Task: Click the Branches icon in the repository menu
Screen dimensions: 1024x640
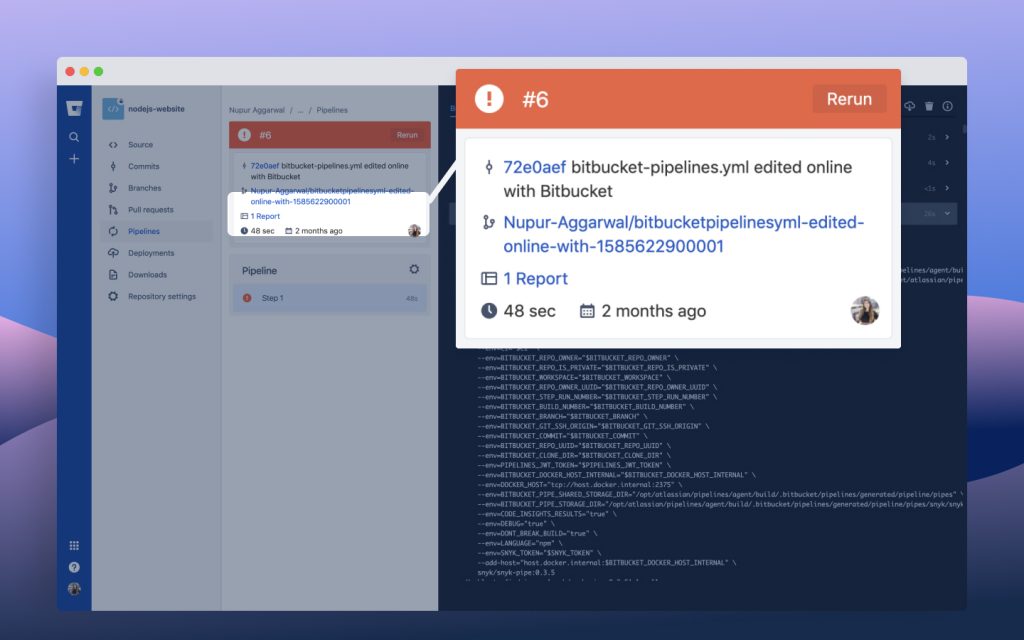Action: pyautogui.click(x=113, y=188)
